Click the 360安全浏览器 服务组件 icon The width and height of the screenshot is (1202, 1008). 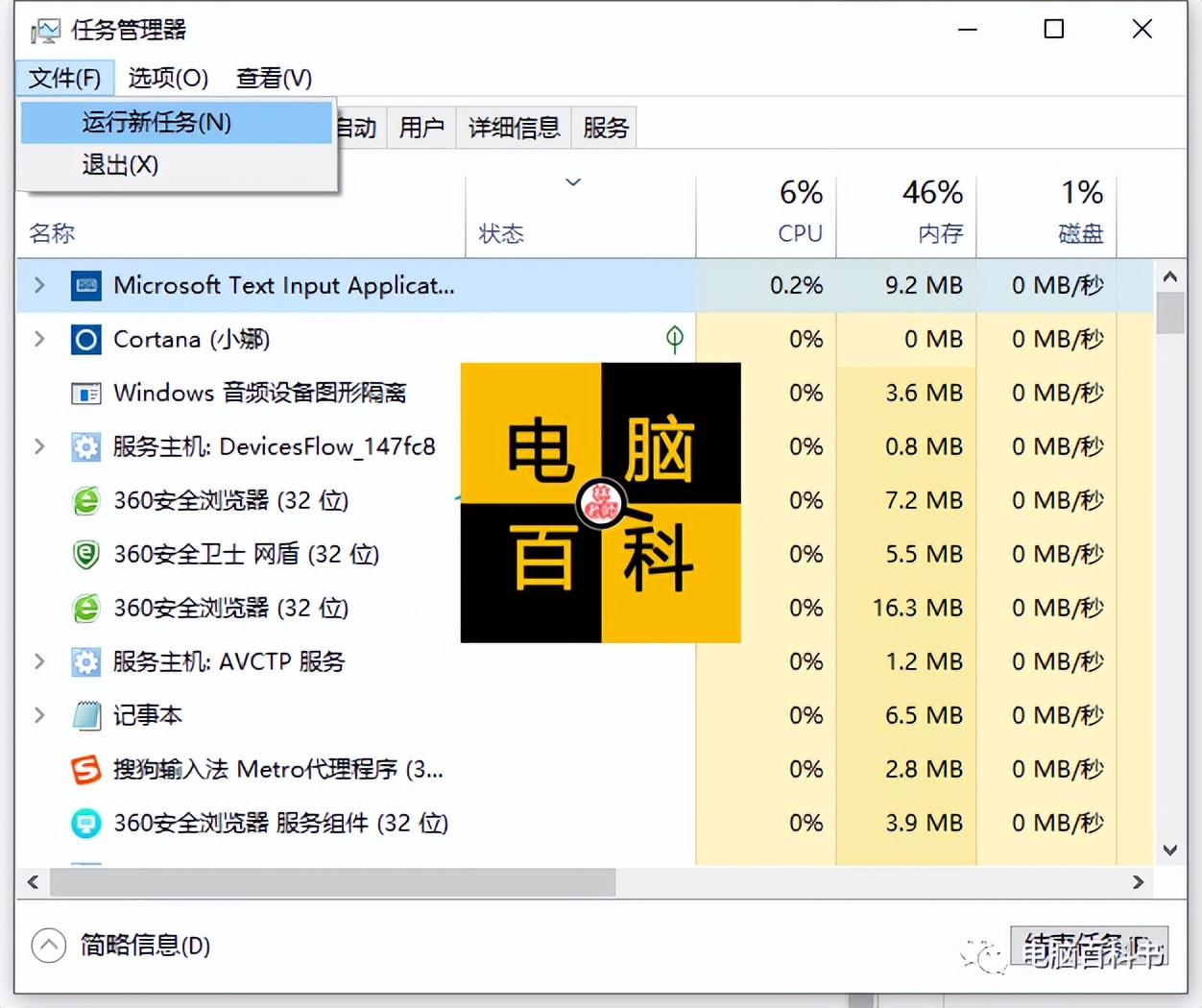click(x=85, y=823)
